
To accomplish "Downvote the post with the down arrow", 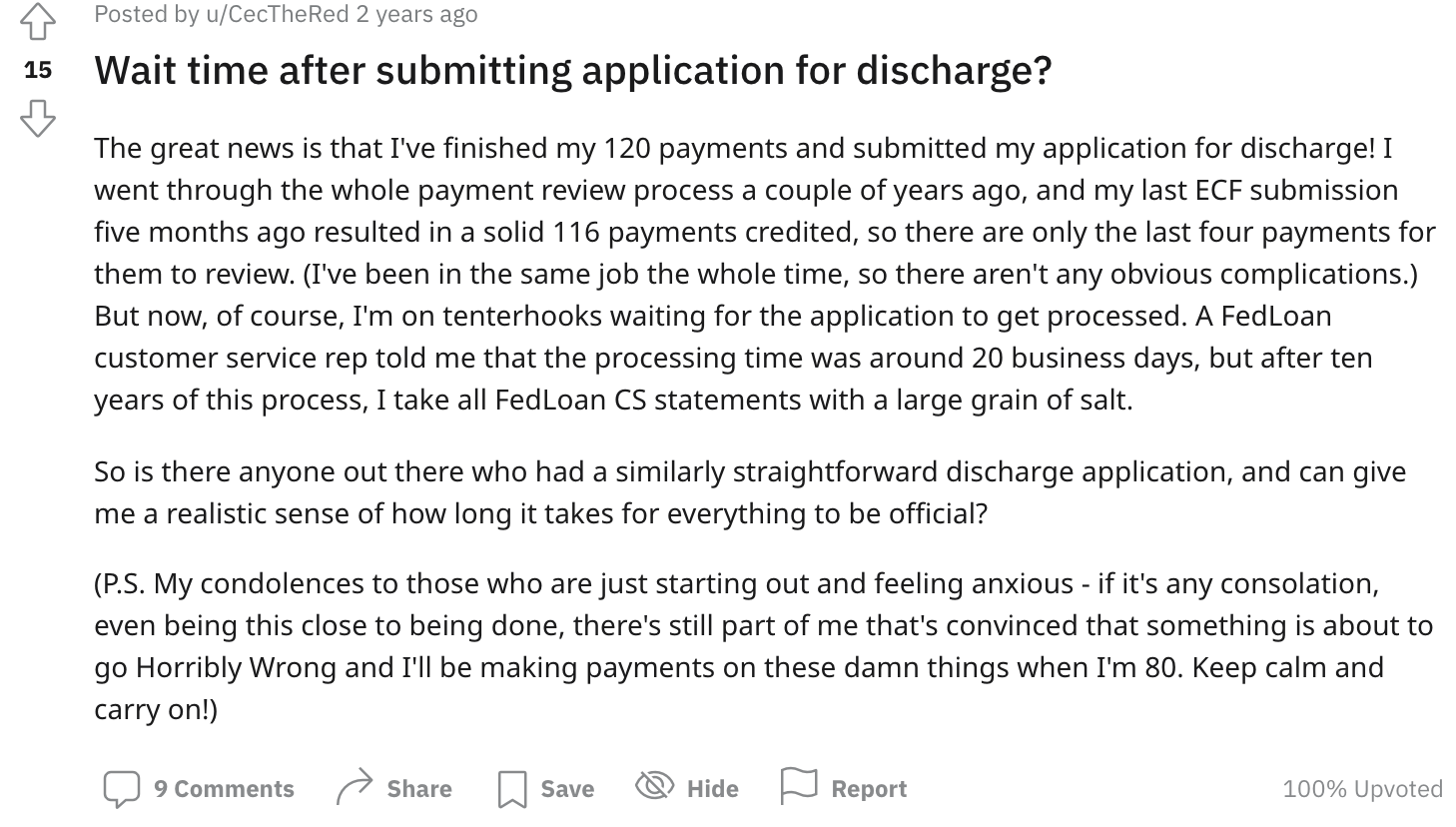I will point(38,118).
